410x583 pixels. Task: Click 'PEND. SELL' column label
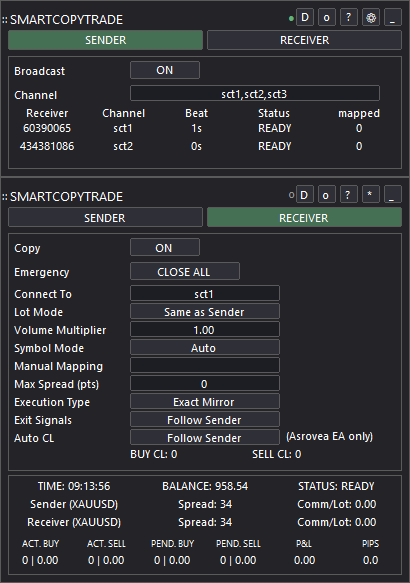[238, 544]
